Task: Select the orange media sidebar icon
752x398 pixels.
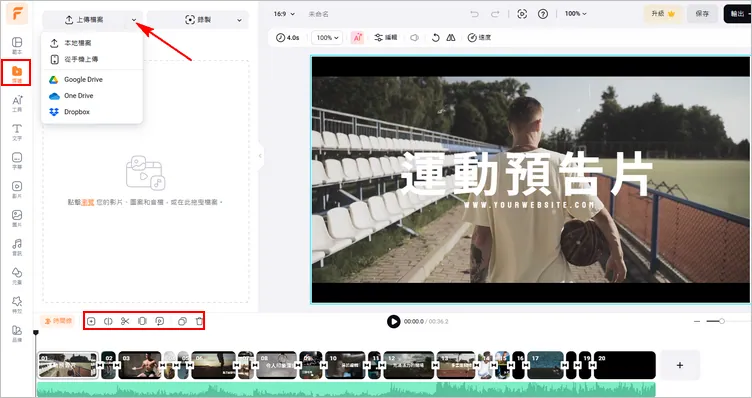Action: tap(17, 73)
